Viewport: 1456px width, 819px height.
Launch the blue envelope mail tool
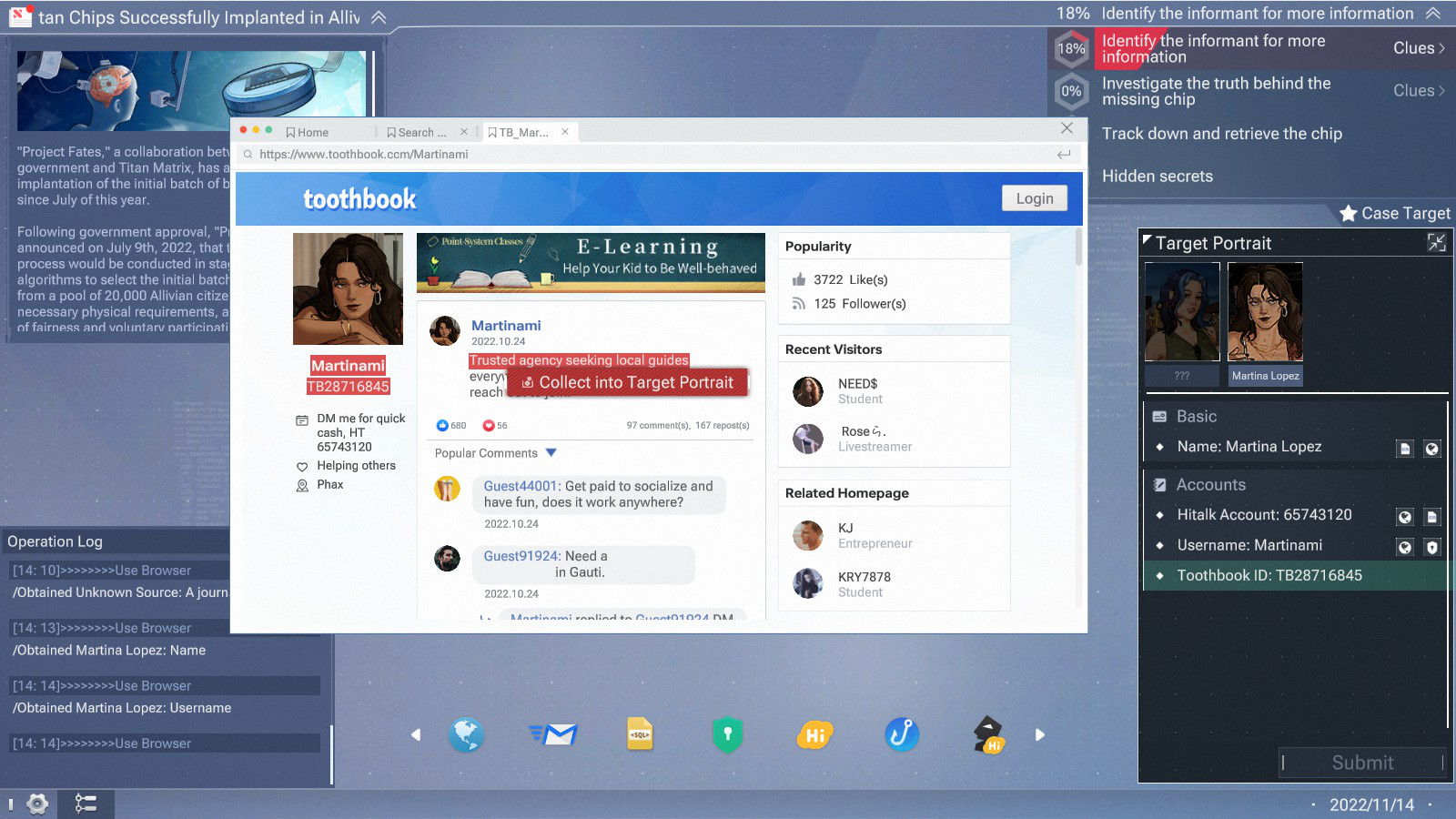coord(553,734)
